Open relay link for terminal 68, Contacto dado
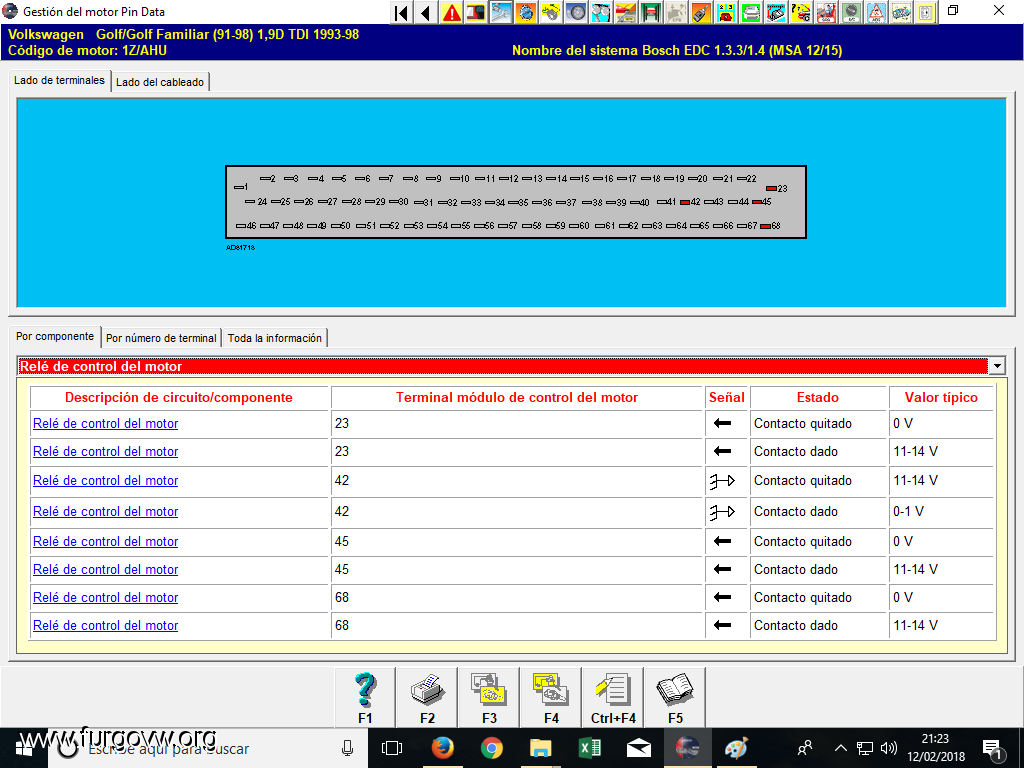1024x768 pixels. (x=106, y=626)
